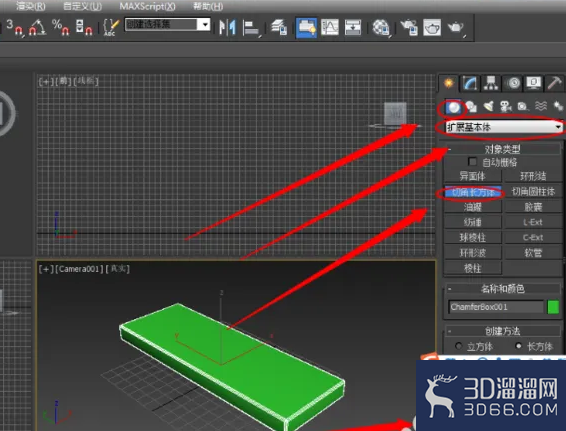Switch to the Hierarchy panel tab
The image size is (566, 431).
(491, 83)
